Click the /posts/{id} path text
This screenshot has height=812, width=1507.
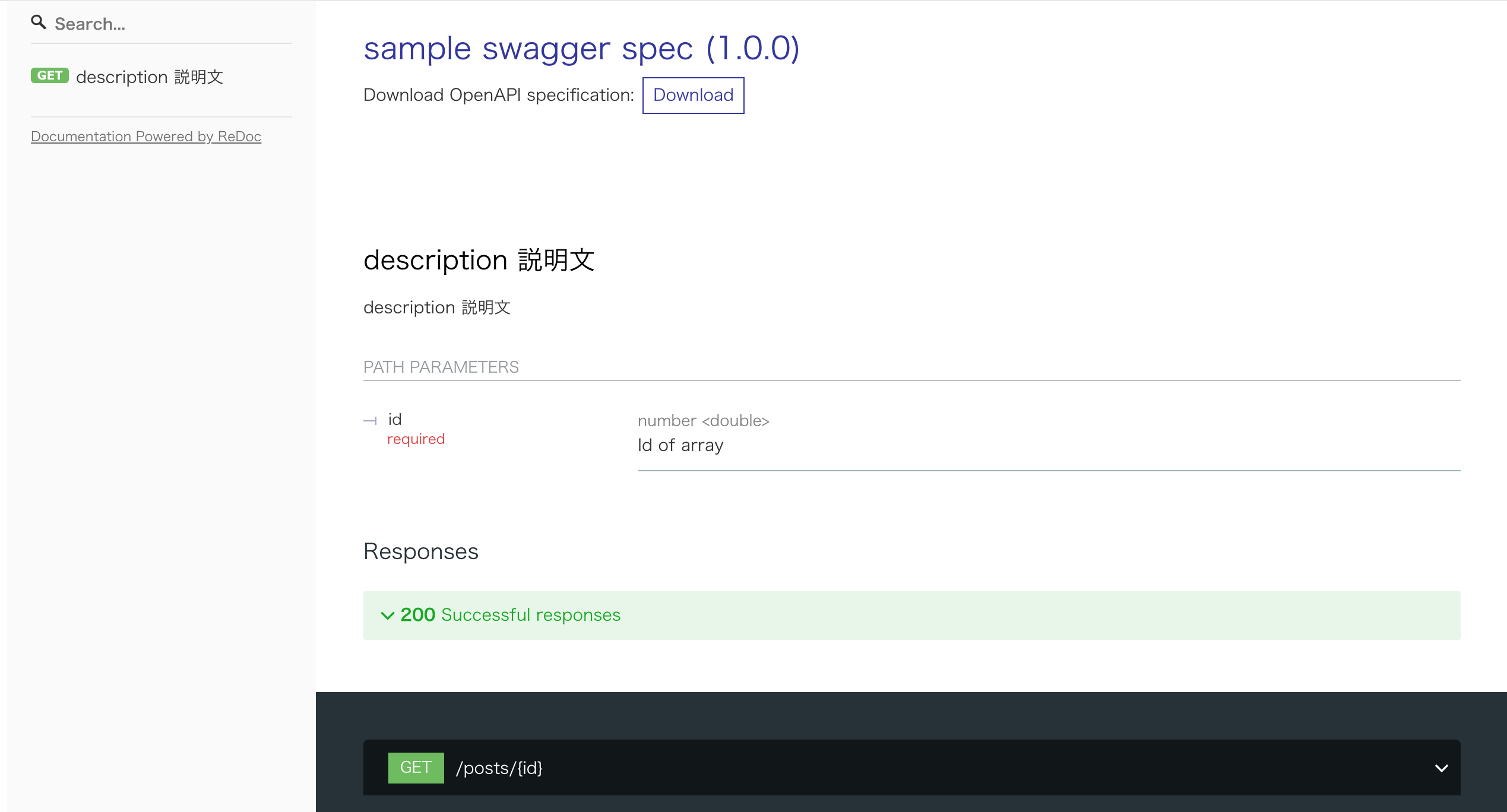tap(499, 767)
